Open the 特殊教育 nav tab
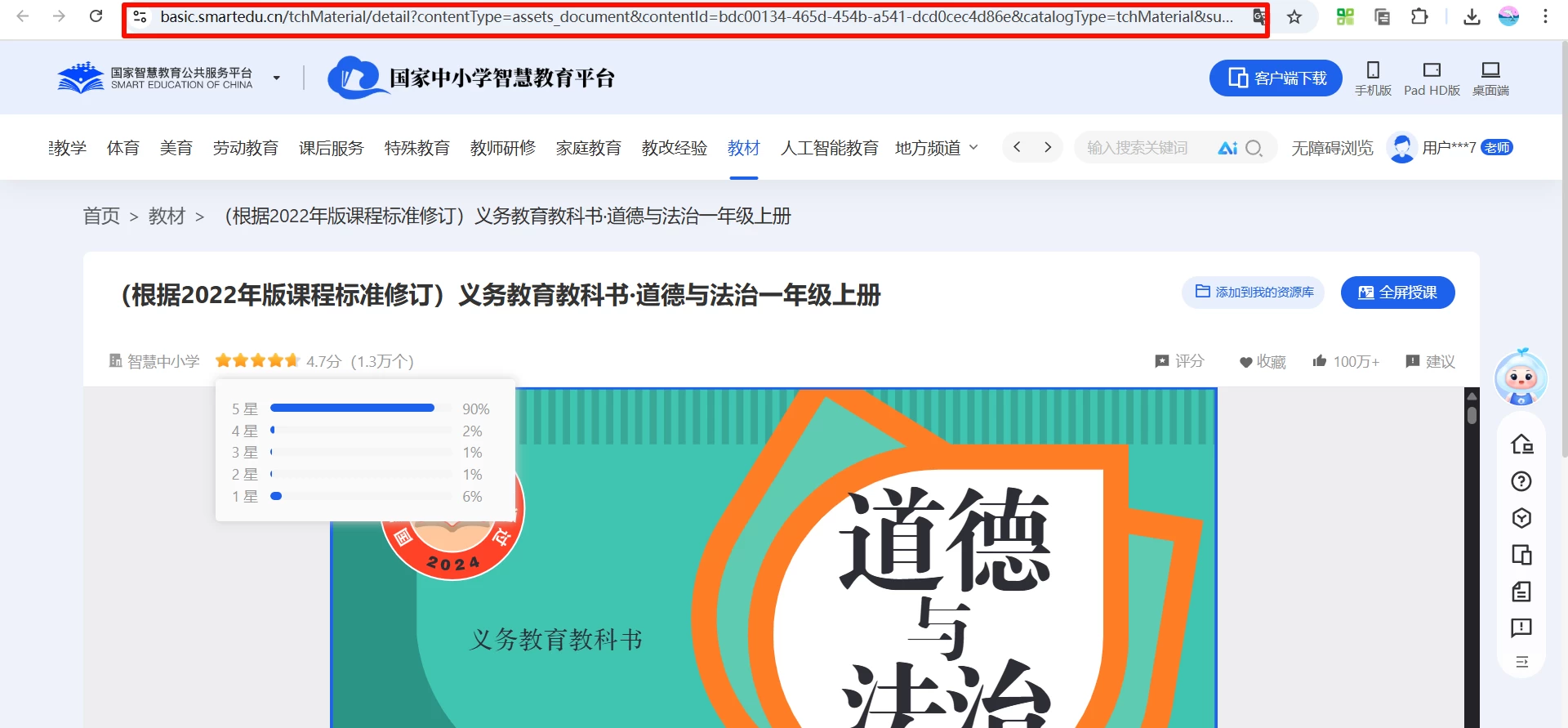The height and width of the screenshot is (728, 1568). coord(417,148)
